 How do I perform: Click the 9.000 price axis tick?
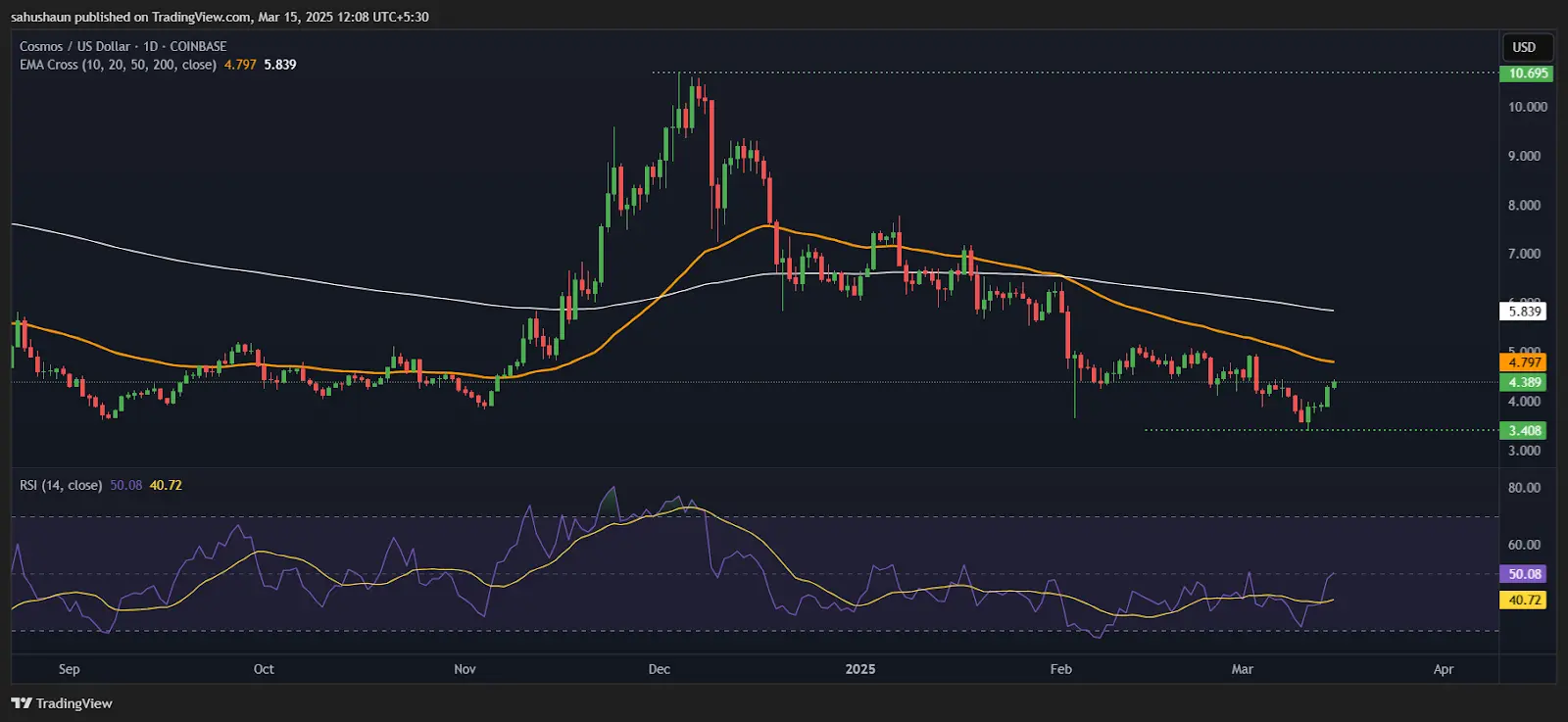point(1524,156)
